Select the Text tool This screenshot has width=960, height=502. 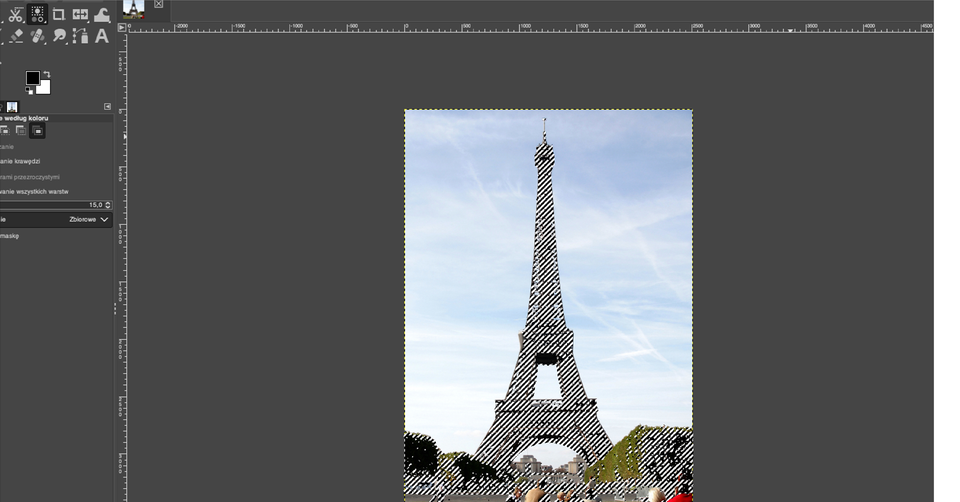click(x=101, y=37)
